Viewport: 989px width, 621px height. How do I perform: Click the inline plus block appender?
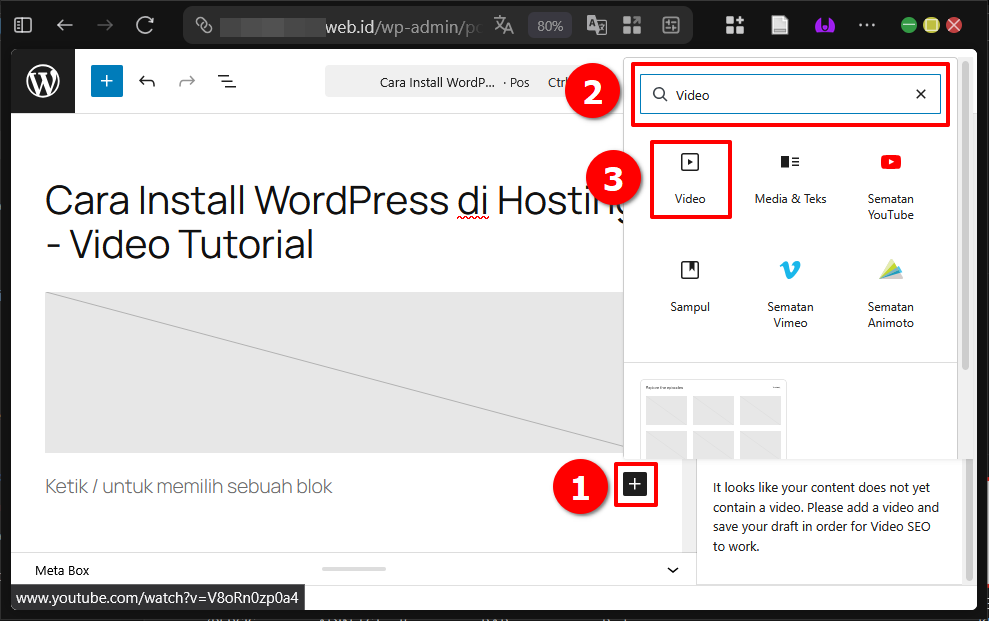pyautogui.click(x=635, y=484)
